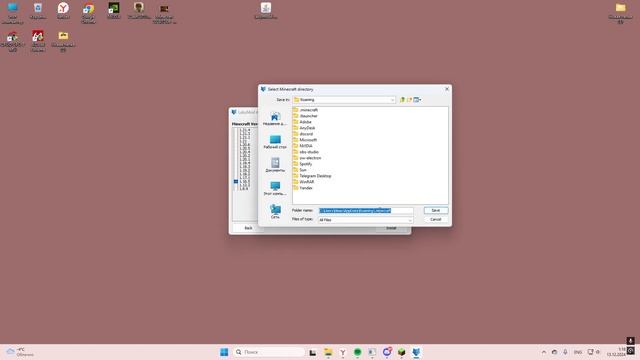Click Back in the LabyMod installer window
Image resolution: width=640 pixels, height=360 pixels.
[248, 228]
